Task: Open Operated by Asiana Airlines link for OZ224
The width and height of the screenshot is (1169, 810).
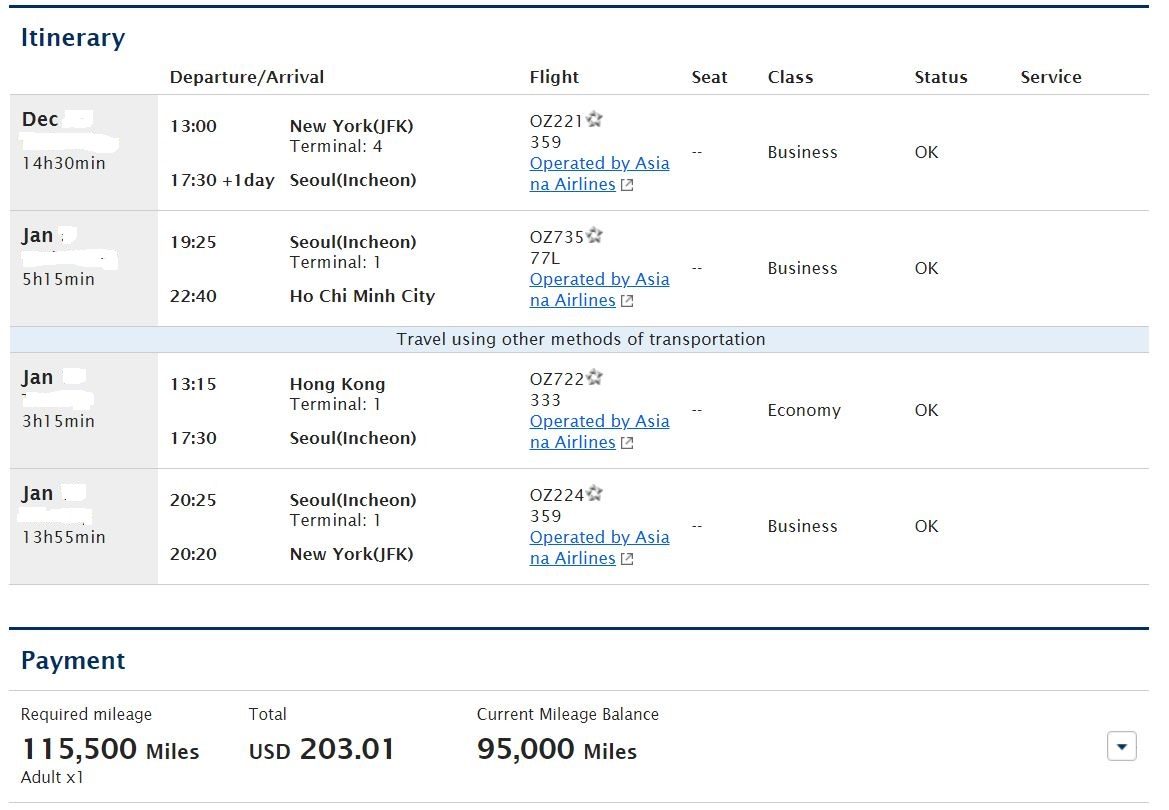Action: click(x=599, y=547)
